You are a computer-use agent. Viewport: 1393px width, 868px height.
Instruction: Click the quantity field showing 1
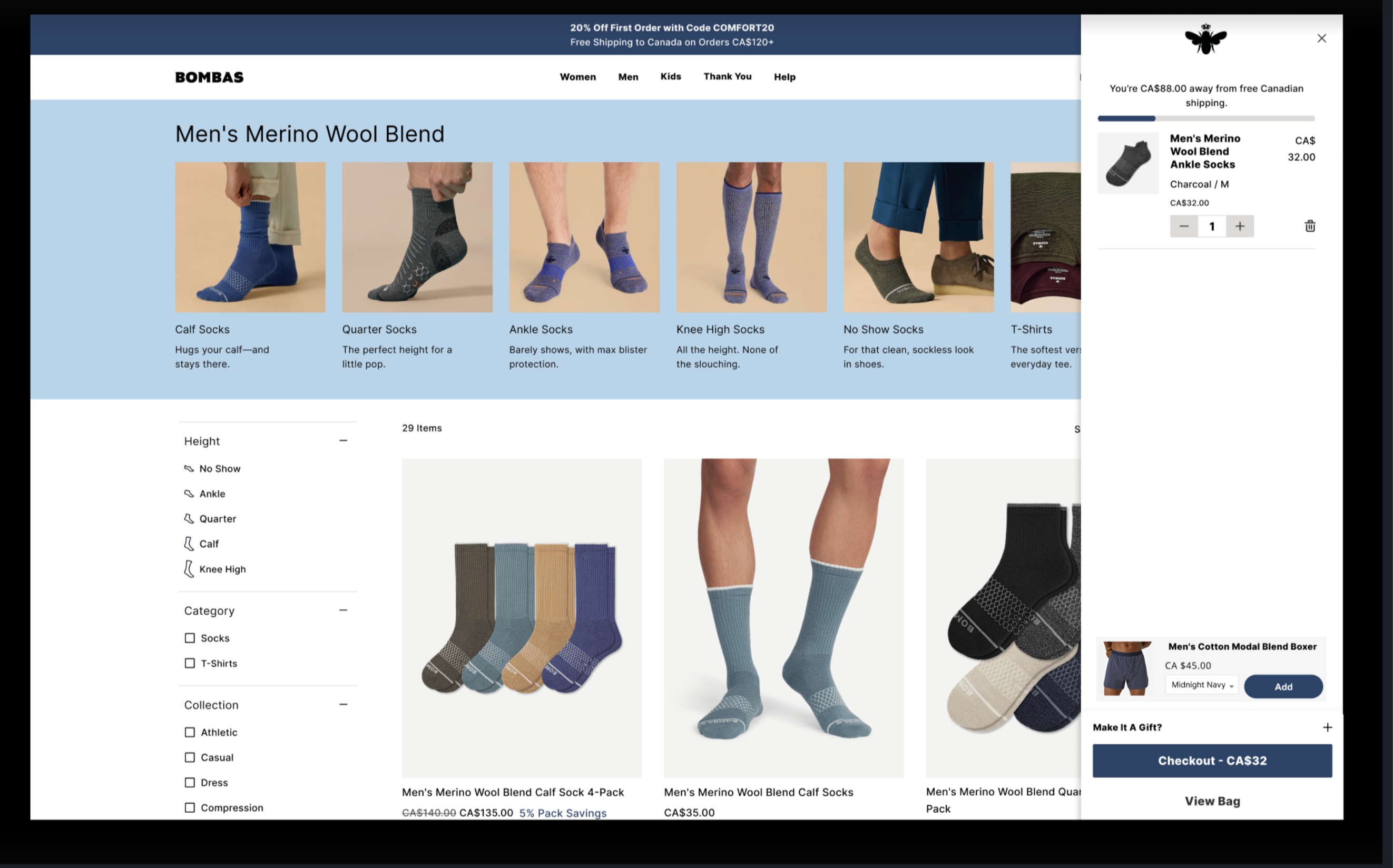pos(1212,226)
